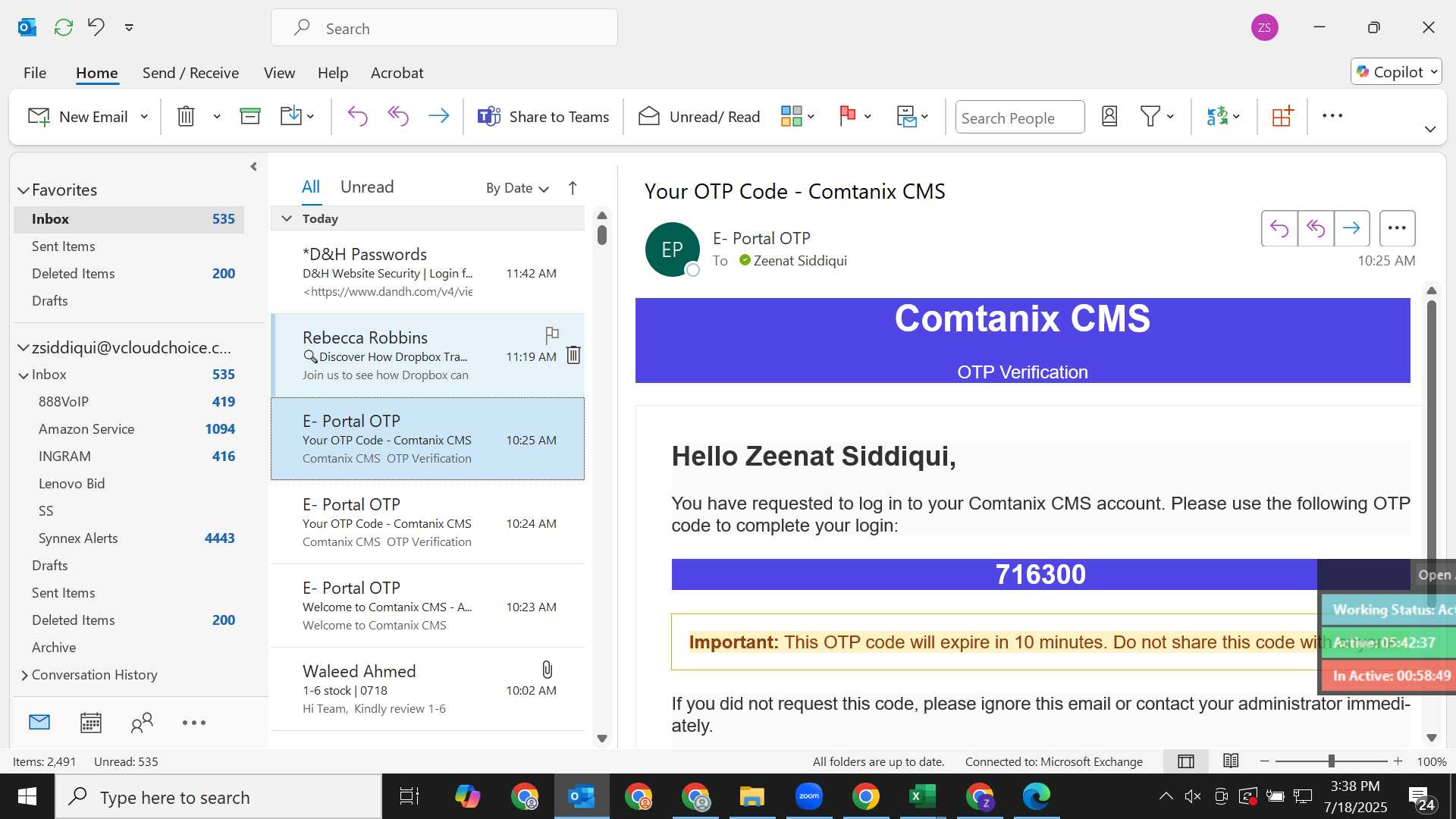Click the Get Add-ins icon
1456x819 pixels.
tap(1282, 117)
